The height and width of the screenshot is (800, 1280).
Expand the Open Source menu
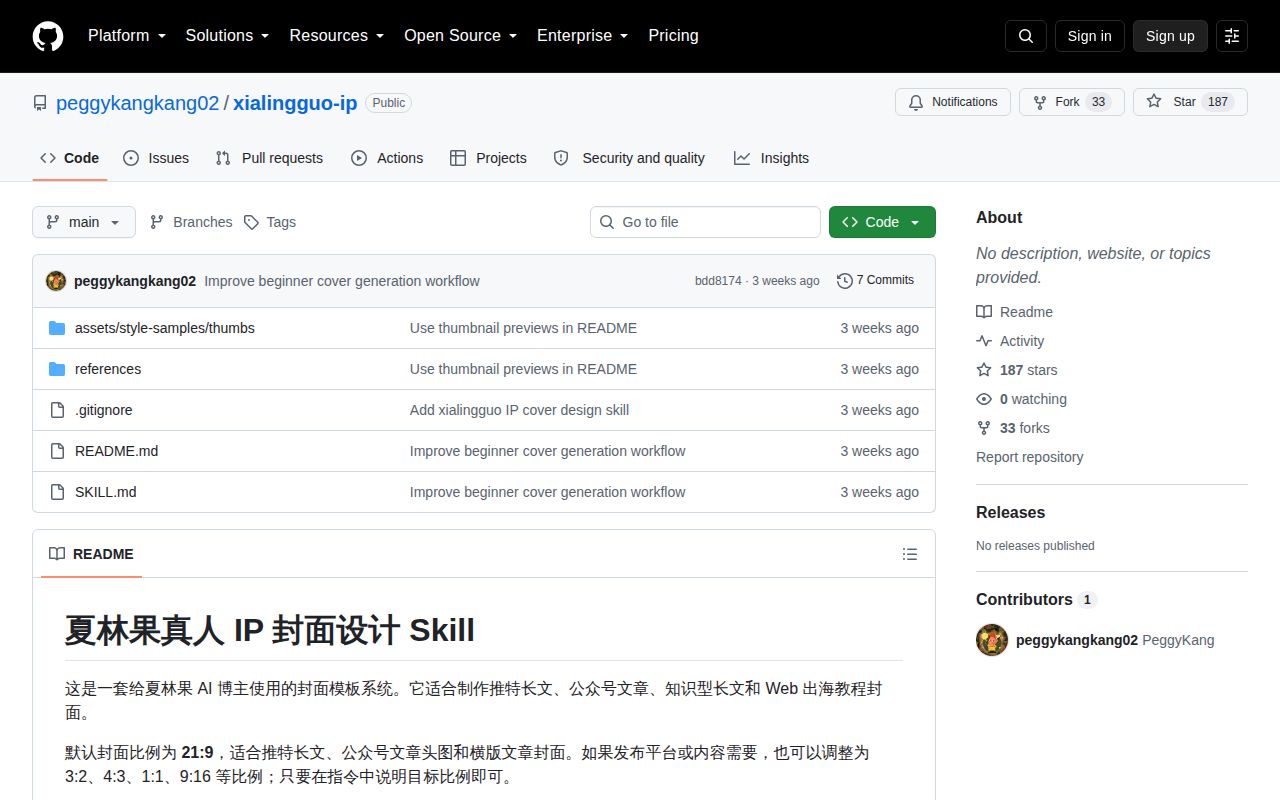(x=461, y=36)
